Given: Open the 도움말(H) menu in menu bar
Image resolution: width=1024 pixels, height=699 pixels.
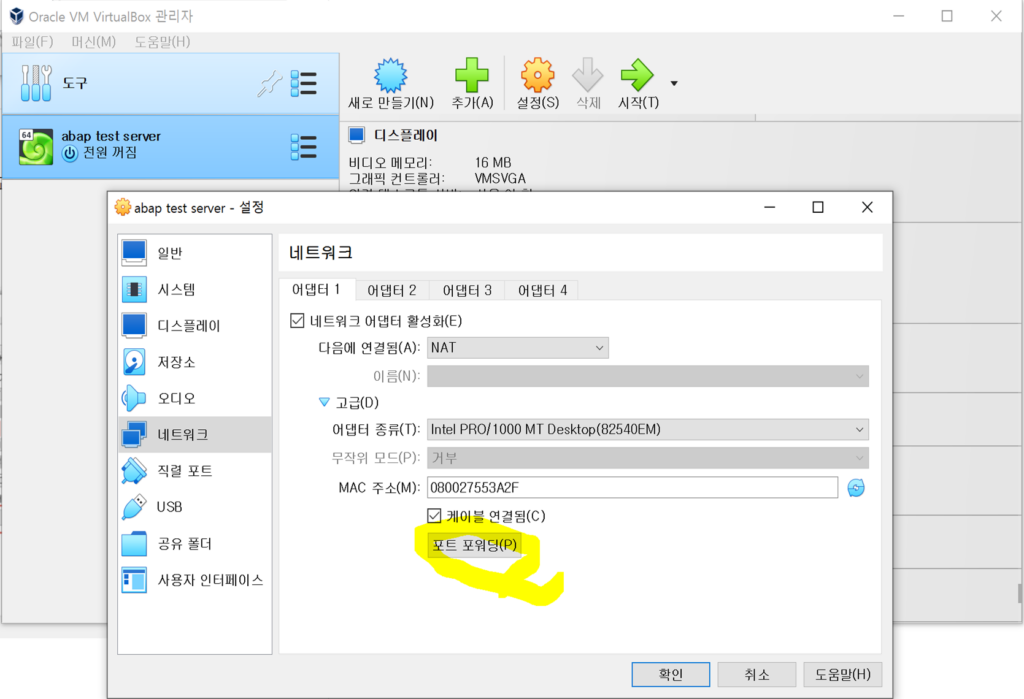Looking at the screenshot, I should (x=162, y=42).
